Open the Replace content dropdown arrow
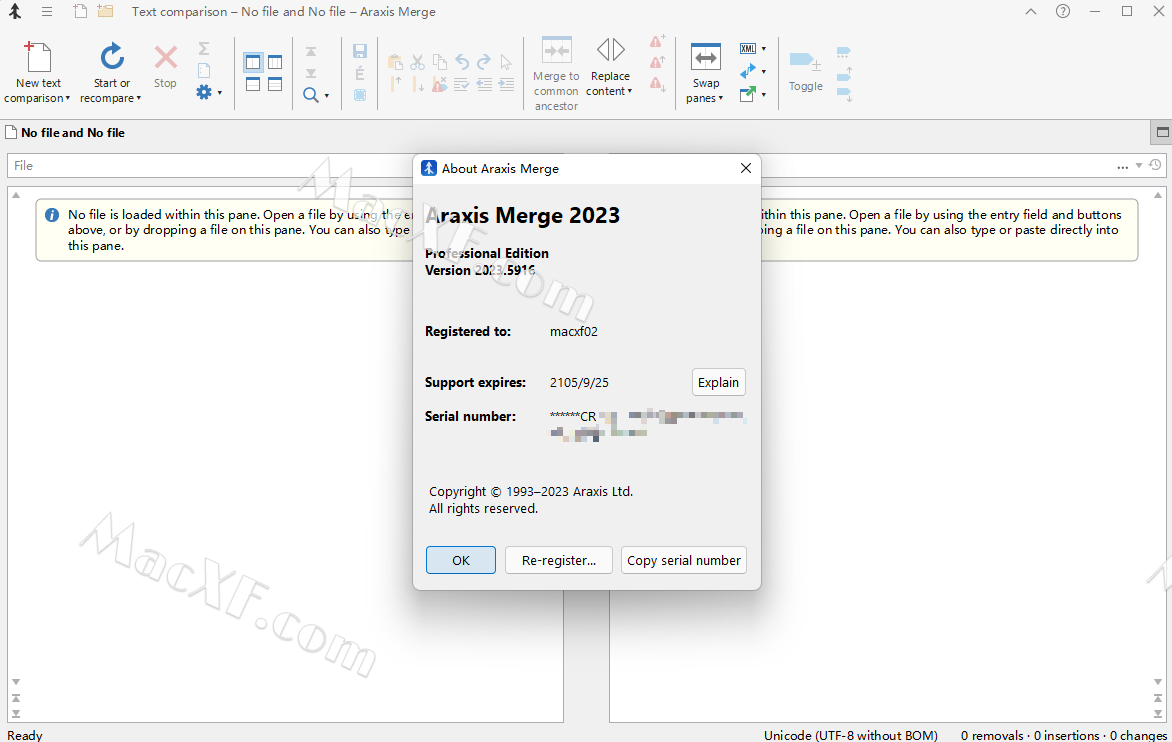The height and width of the screenshot is (742, 1172). click(630, 91)
